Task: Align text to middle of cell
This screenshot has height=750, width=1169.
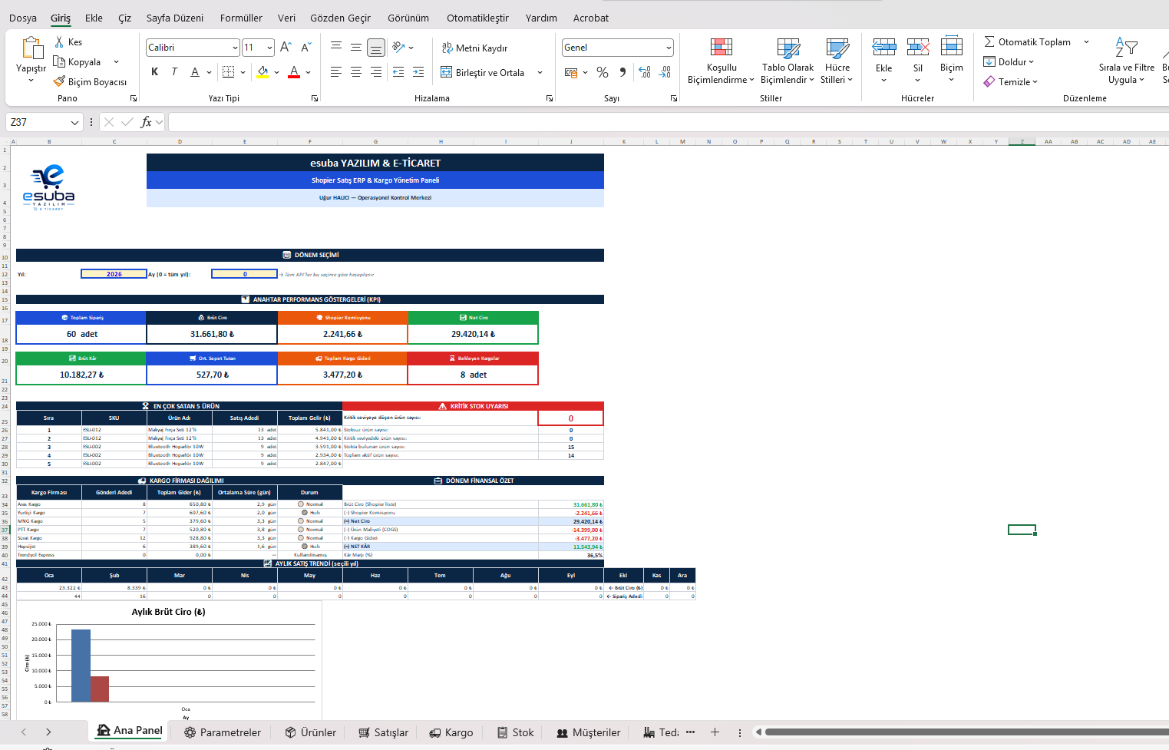Action: click(x=356, y=48)
